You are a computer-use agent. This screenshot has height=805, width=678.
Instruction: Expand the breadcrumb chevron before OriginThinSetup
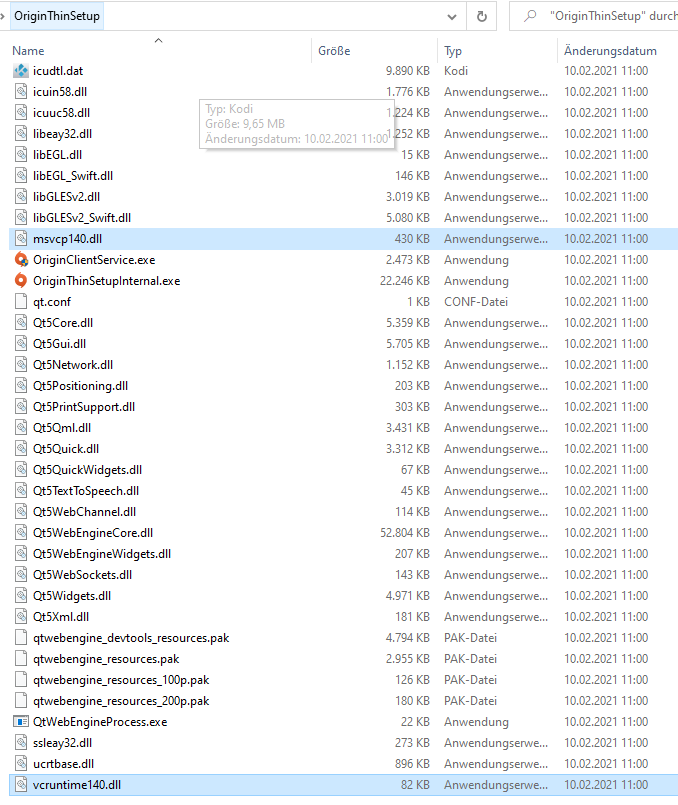tap(3, 16)
